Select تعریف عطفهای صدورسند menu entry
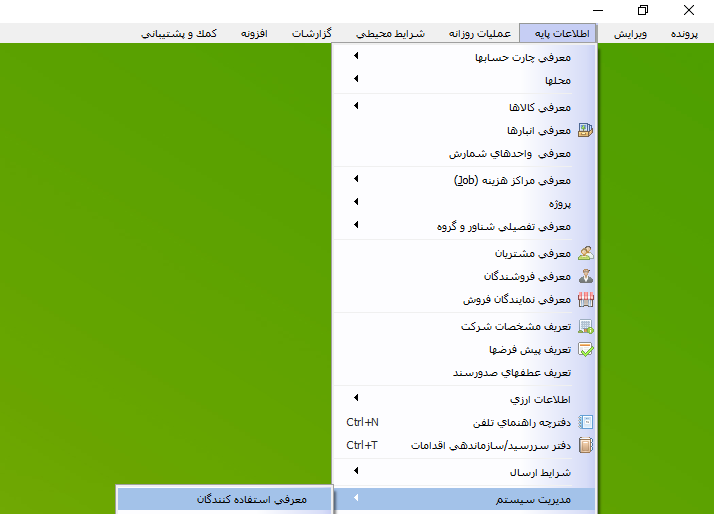714x514 pixels. click(511, 373)
